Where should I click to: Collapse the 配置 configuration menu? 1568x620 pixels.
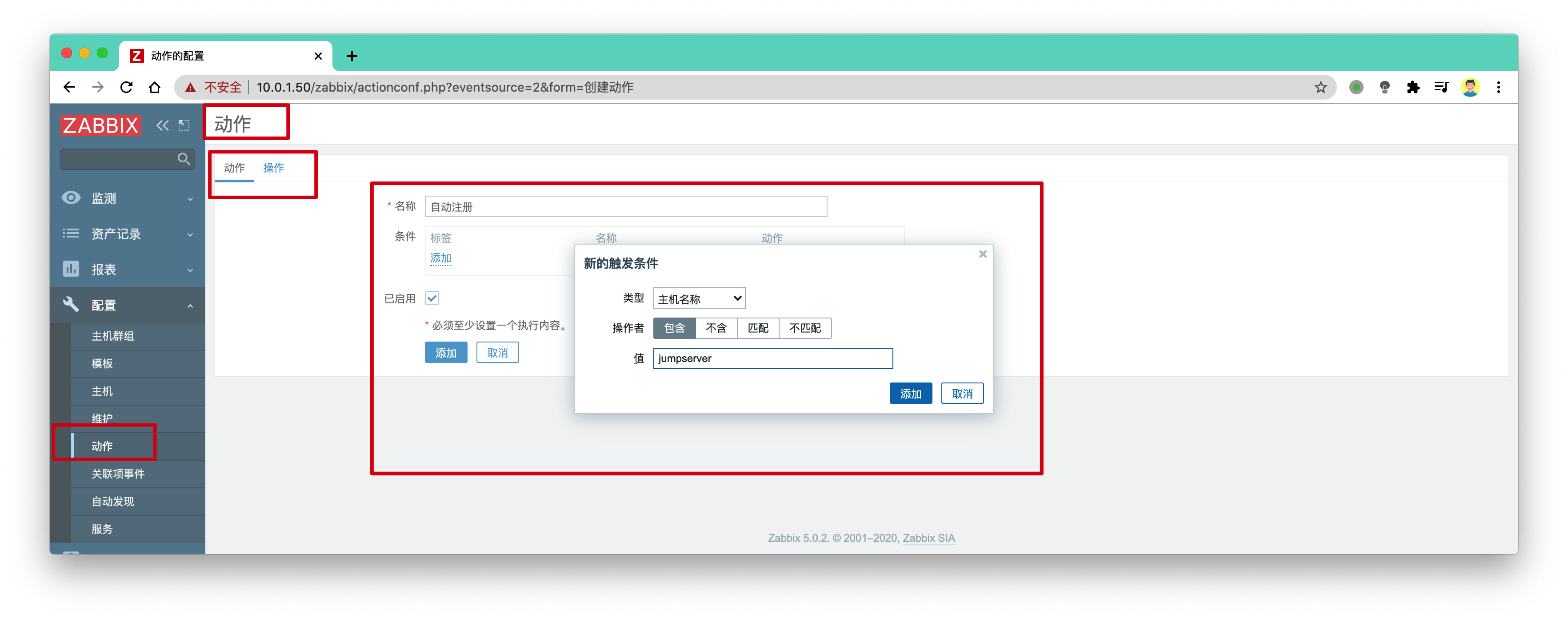coord(127,305)
